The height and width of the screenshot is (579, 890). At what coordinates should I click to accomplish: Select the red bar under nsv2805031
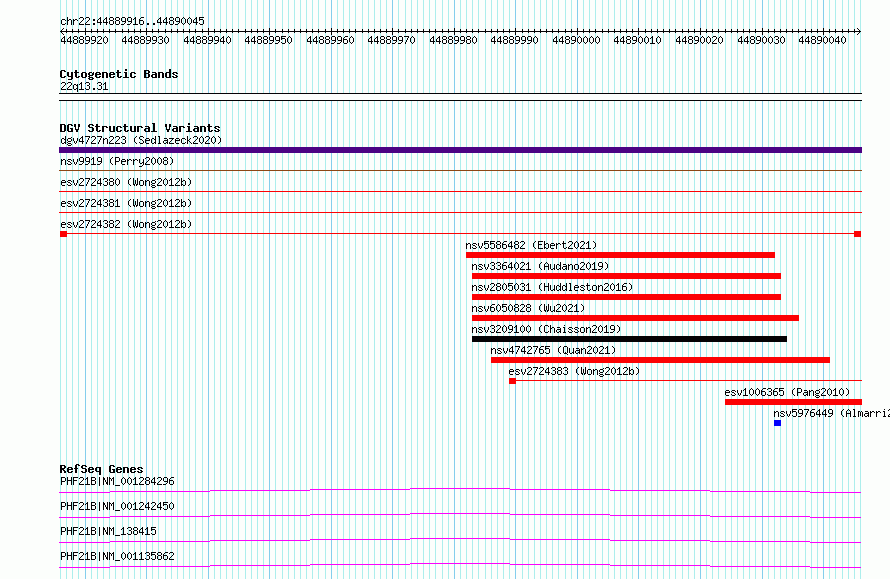point(626,297)
